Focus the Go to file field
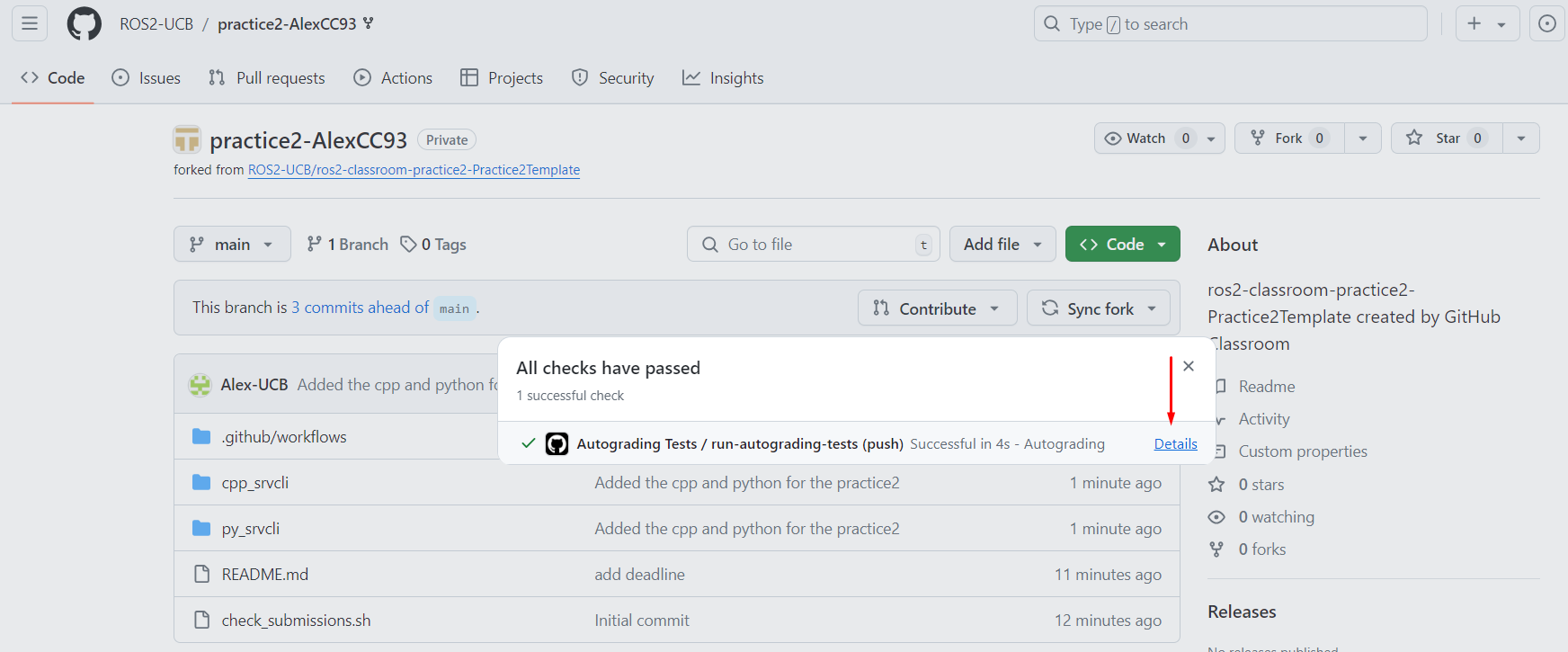 pyautogui.click(x=813, y=244)
